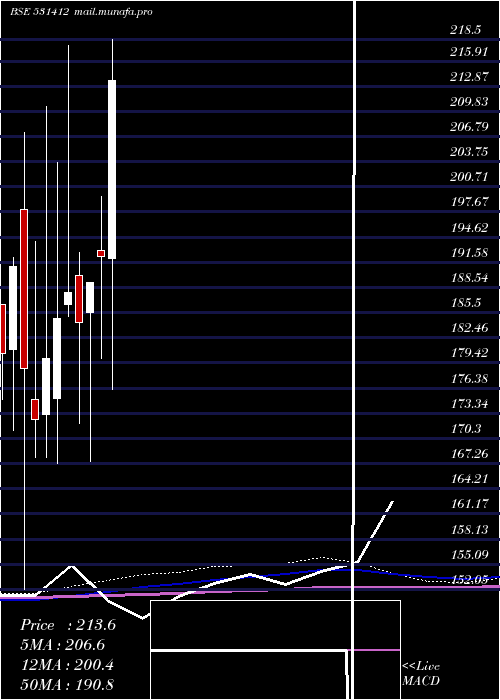This screenshot has height=700, width=500.
Task: Click the 200.71 price axis label
Action: tap(469, 177)
